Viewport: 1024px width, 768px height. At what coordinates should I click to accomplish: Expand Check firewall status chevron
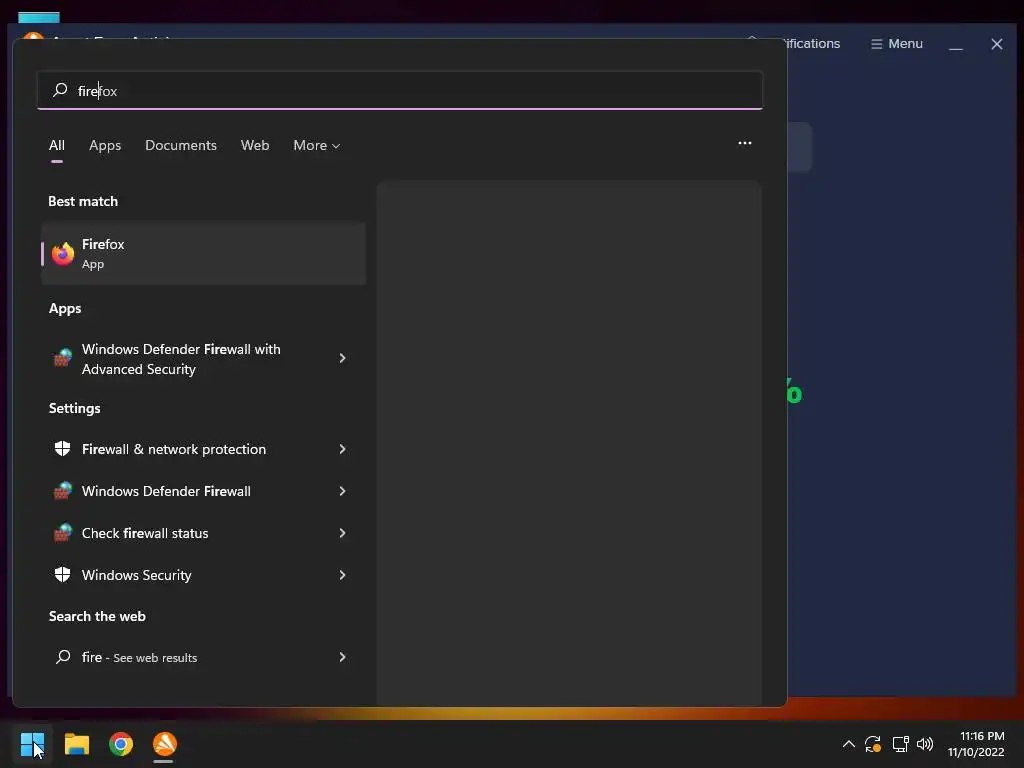342,533
